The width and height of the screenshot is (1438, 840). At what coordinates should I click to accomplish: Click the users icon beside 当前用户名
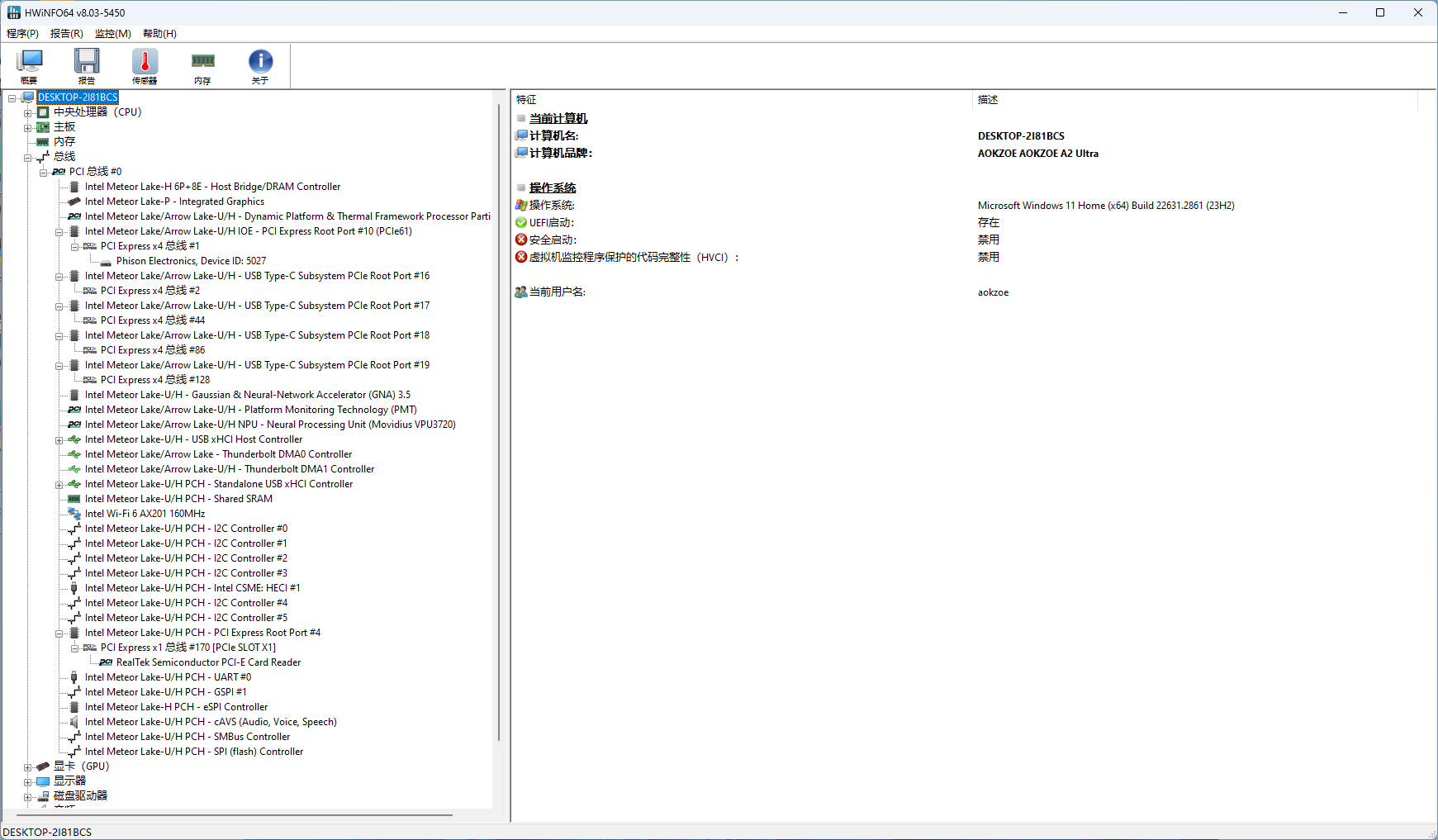click(x=521, y=292)
